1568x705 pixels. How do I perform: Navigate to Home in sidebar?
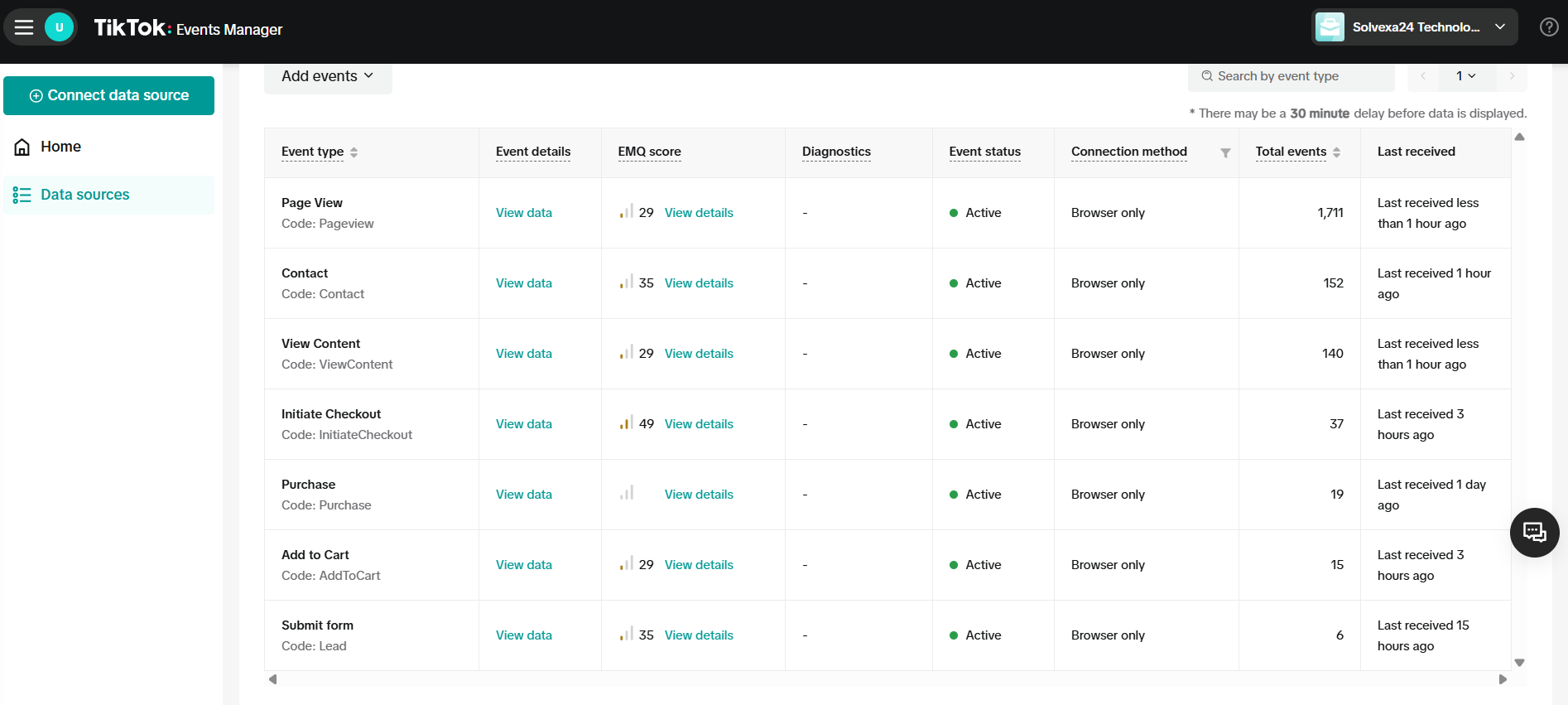pyautogui.click(x=60, y=147)
